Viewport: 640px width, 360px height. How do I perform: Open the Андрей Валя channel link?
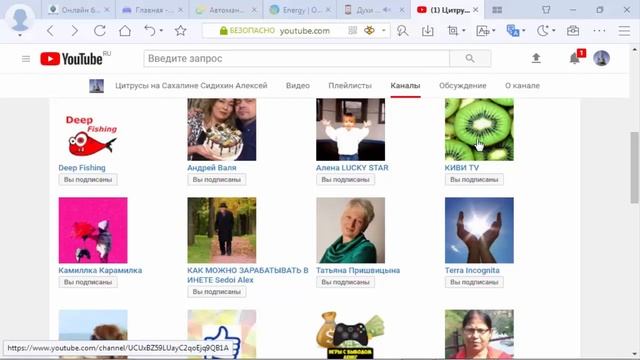[x=211, y=168]
